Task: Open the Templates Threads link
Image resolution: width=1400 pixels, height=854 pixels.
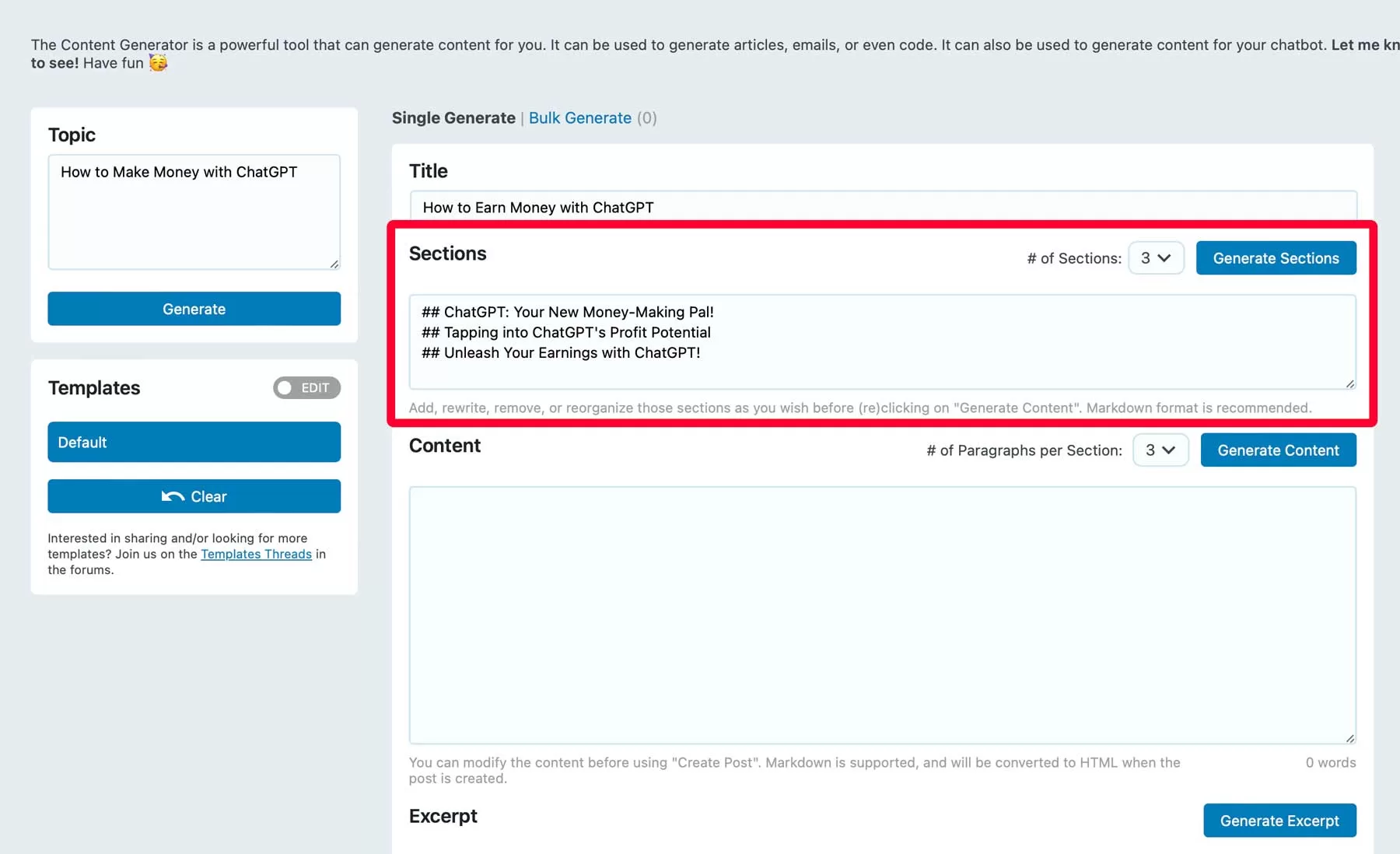Action: point(256,554)
